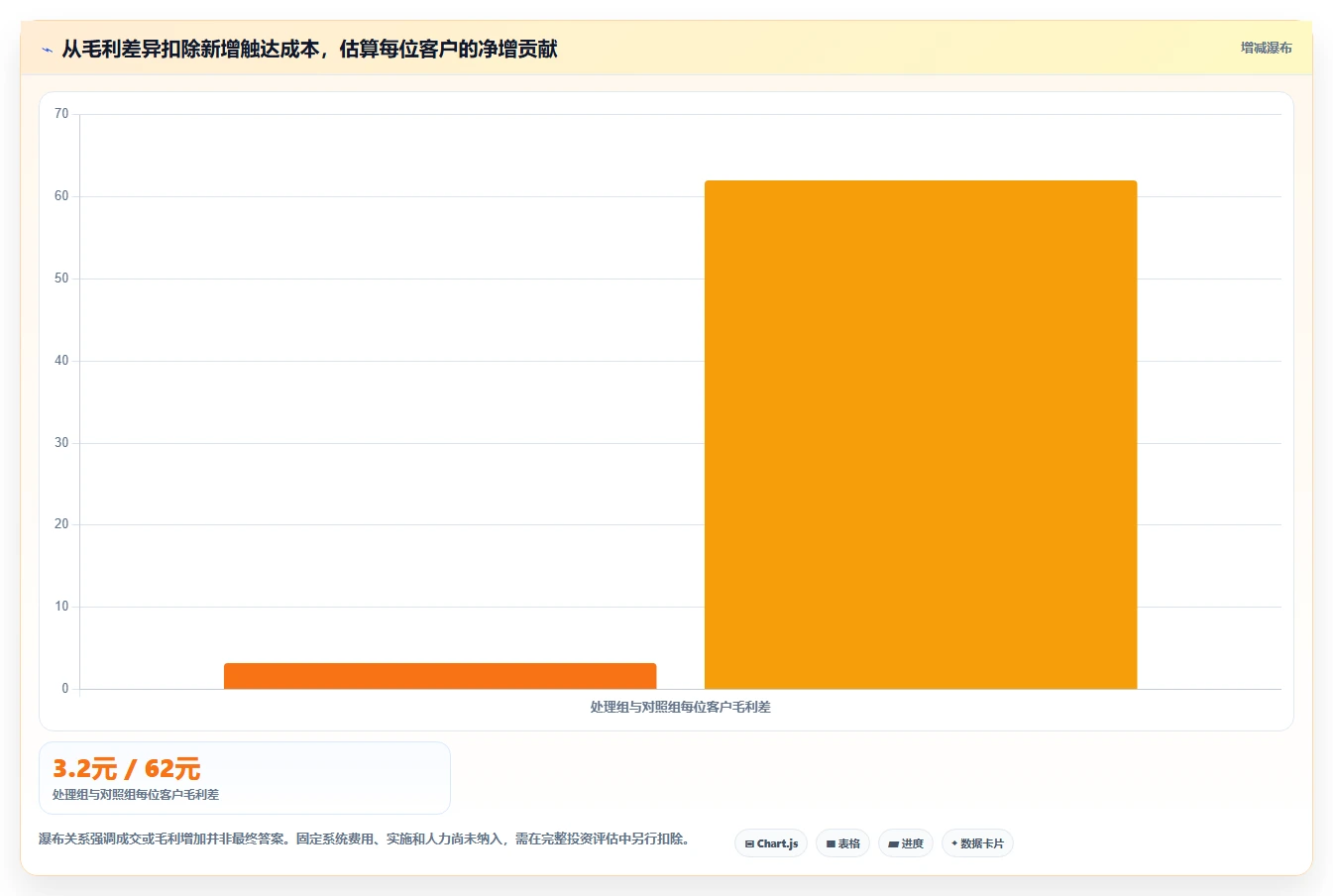
Task: Click the Chart.js tag chip
Action: click(771, 843)
